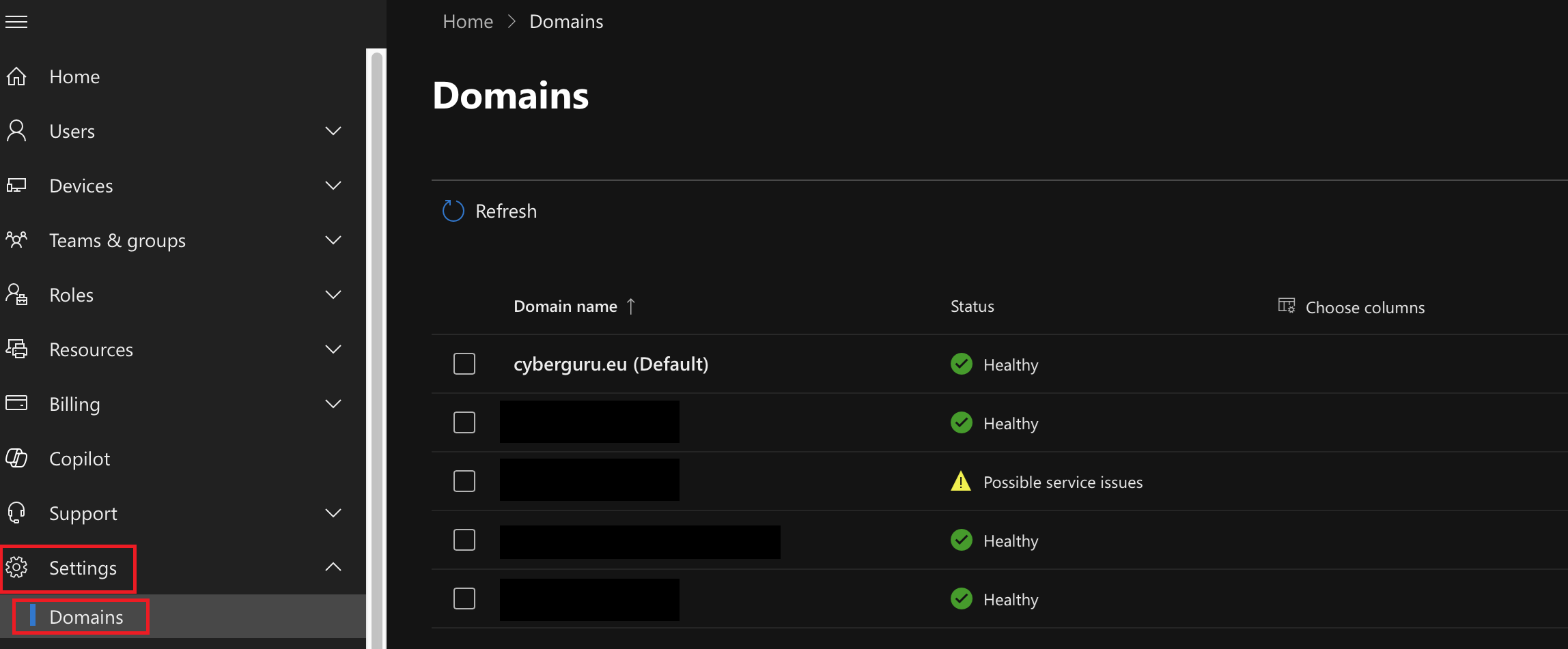This screenshot has height=649, width=1568.
Task: Expand the Roles chevron
Action: [x=333, y=295]
